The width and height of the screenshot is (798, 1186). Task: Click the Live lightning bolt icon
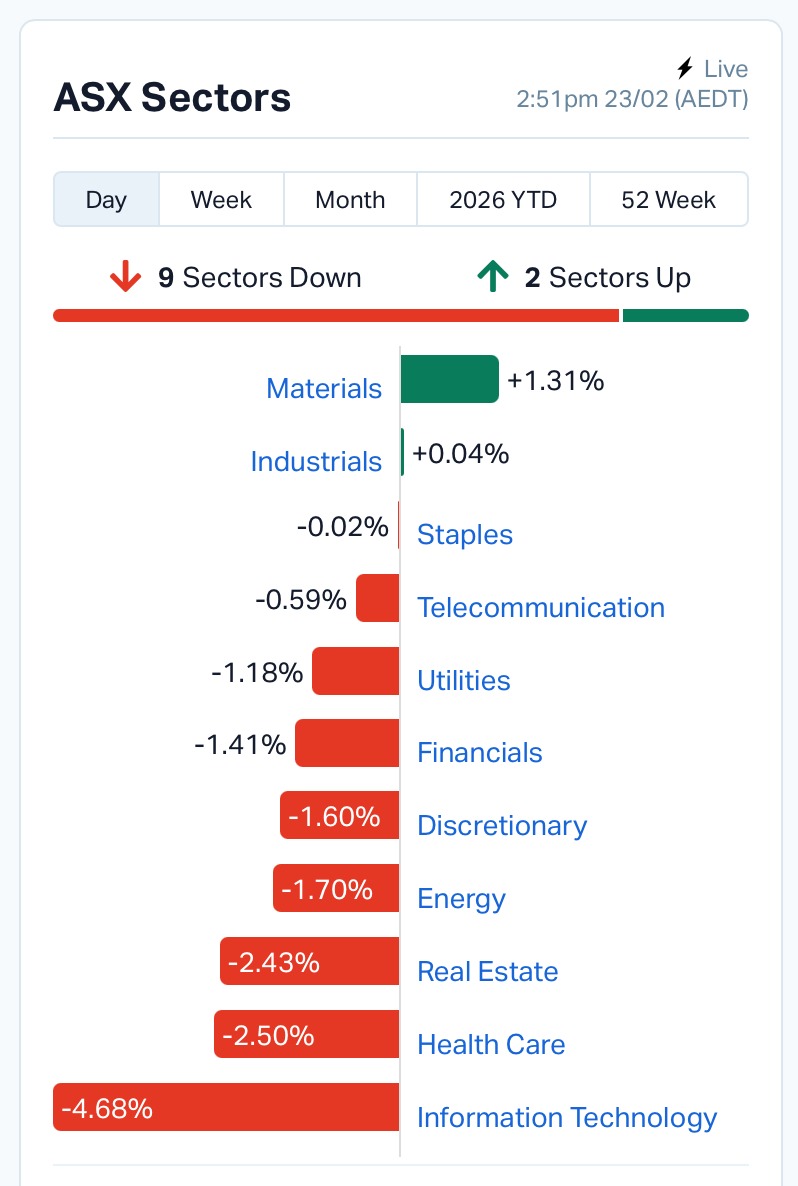[685, 69]
